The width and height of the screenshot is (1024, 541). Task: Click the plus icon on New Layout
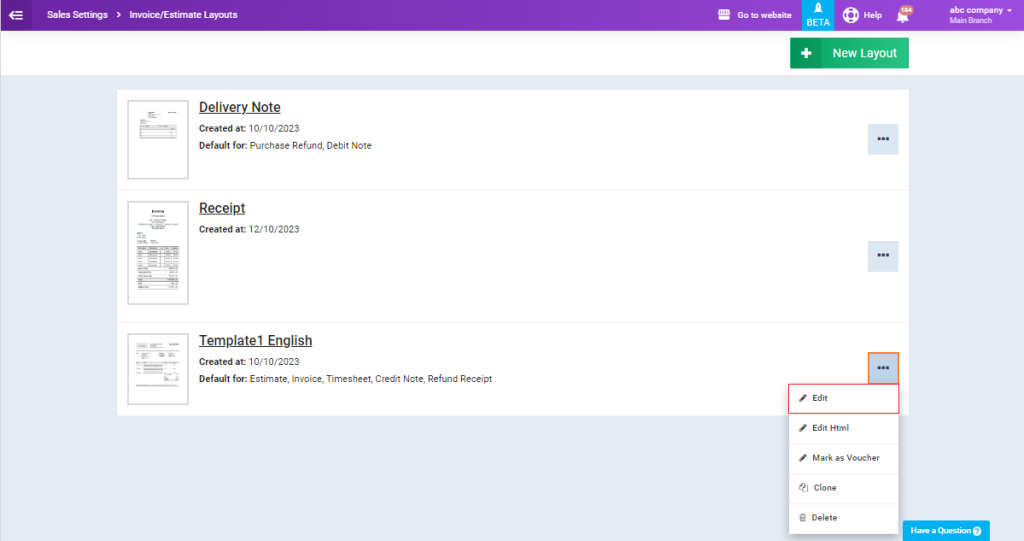[x=806, y=53]
